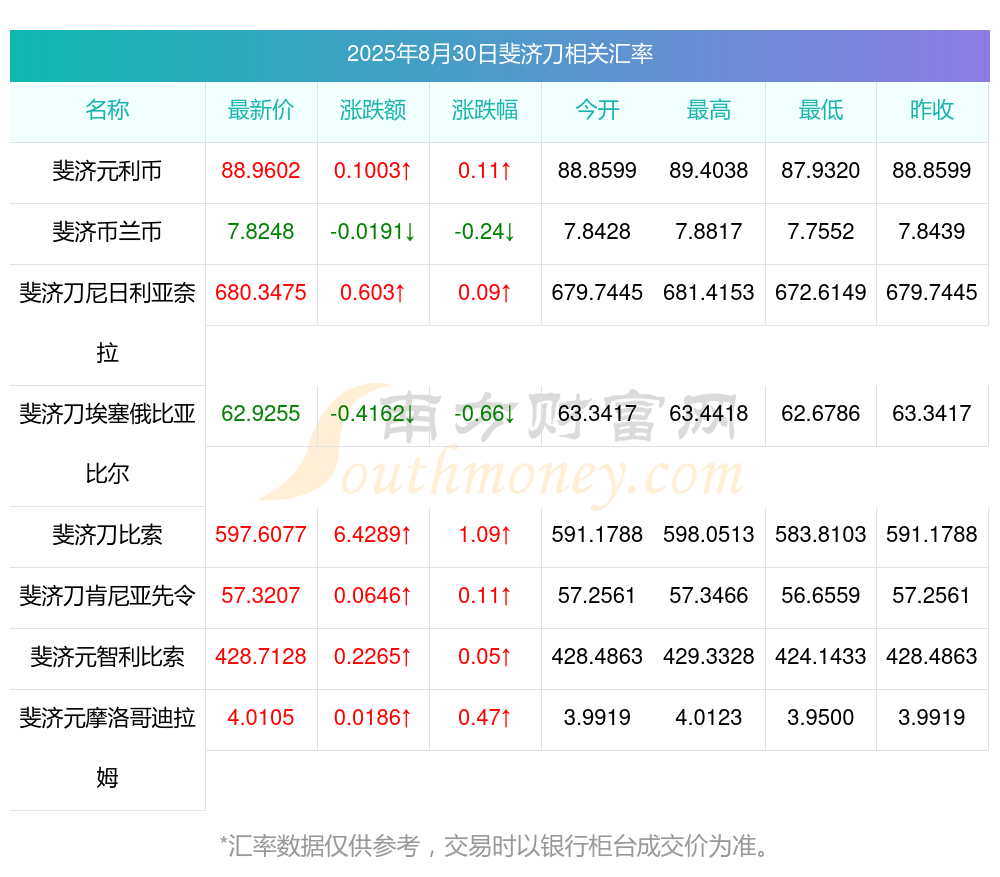Image resolution: width=1000 pixels, height=877 pixels.
Task: Click the percent change 0.09↑
Action: 485,292
